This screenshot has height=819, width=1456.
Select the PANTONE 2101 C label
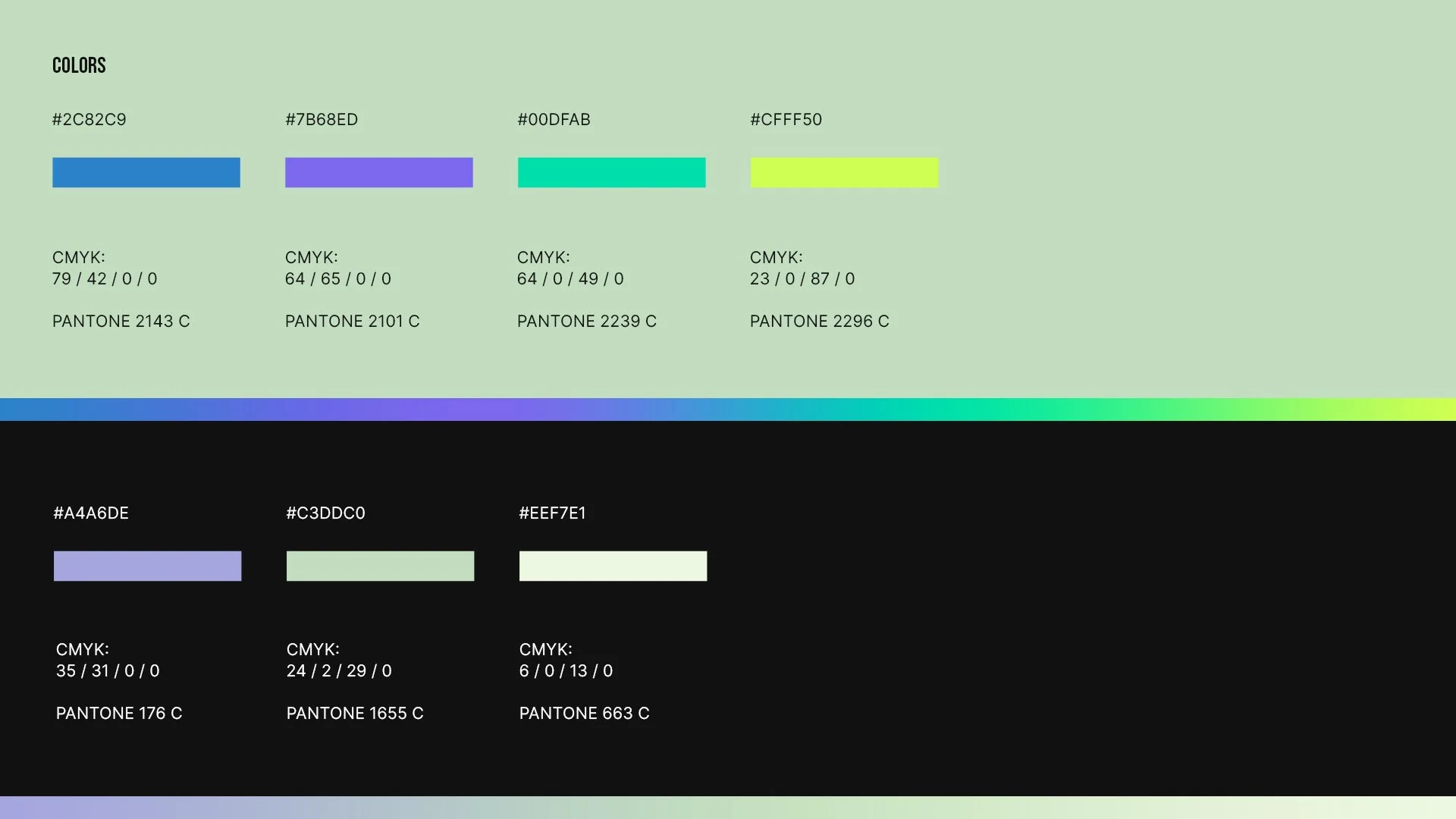pyautogui.click(x=352, y=321)
